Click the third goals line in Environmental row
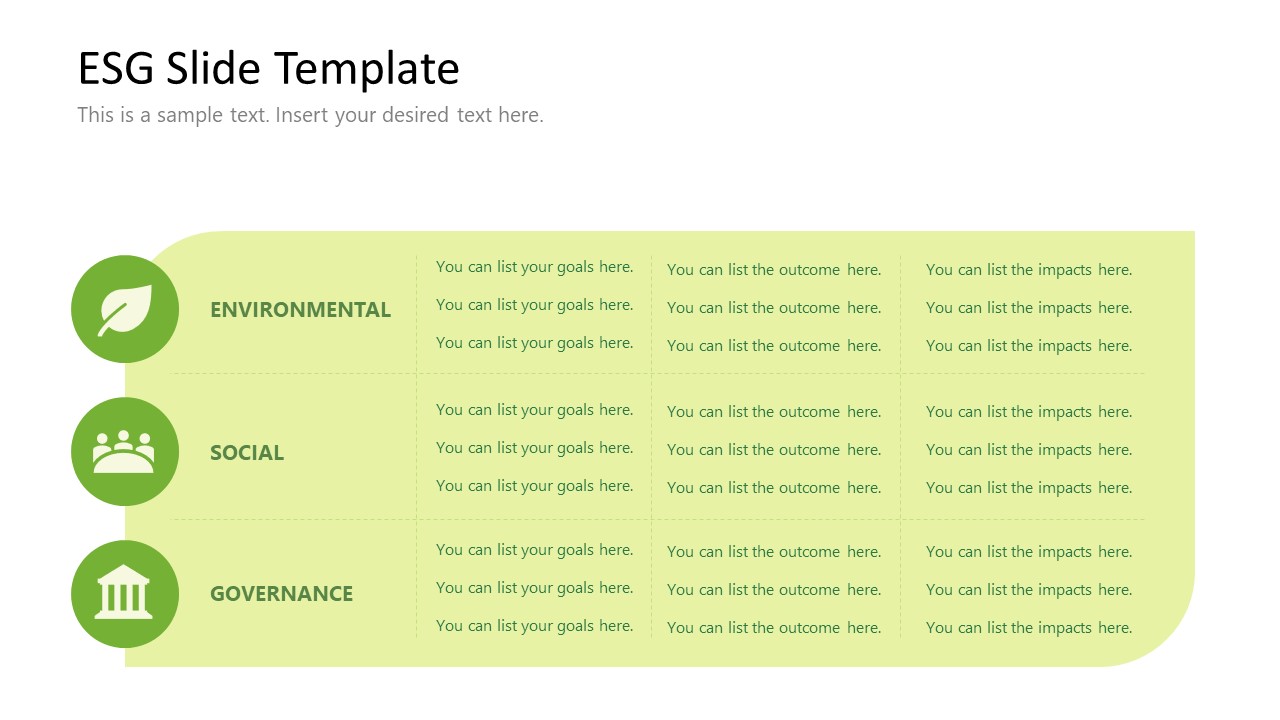The height and width of the screenshot is (720, 1280). coord(534,343)
